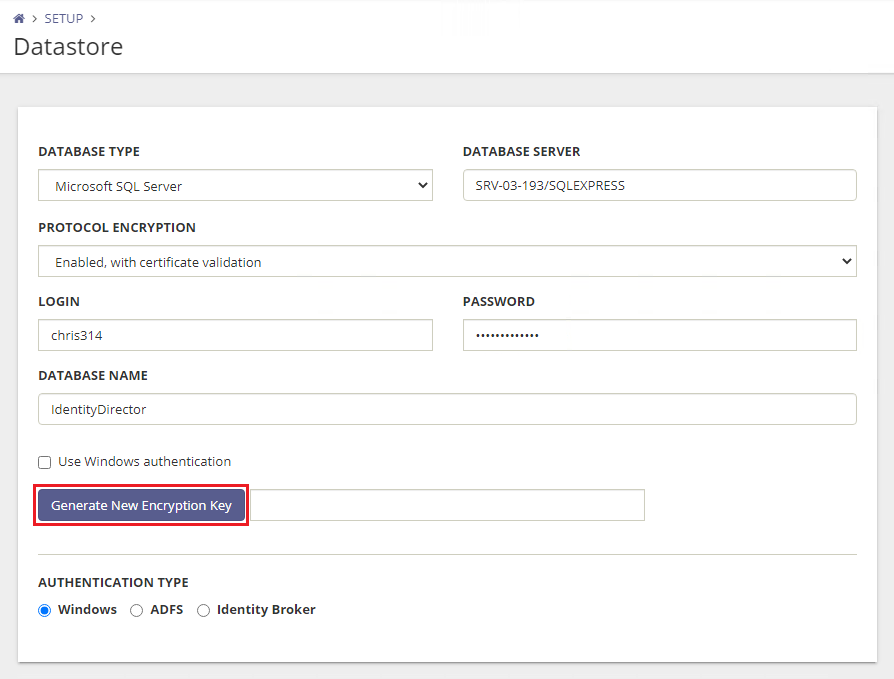Click the DATABASE SERVER field label
This screenshot has width=894, height=679.
521,152
